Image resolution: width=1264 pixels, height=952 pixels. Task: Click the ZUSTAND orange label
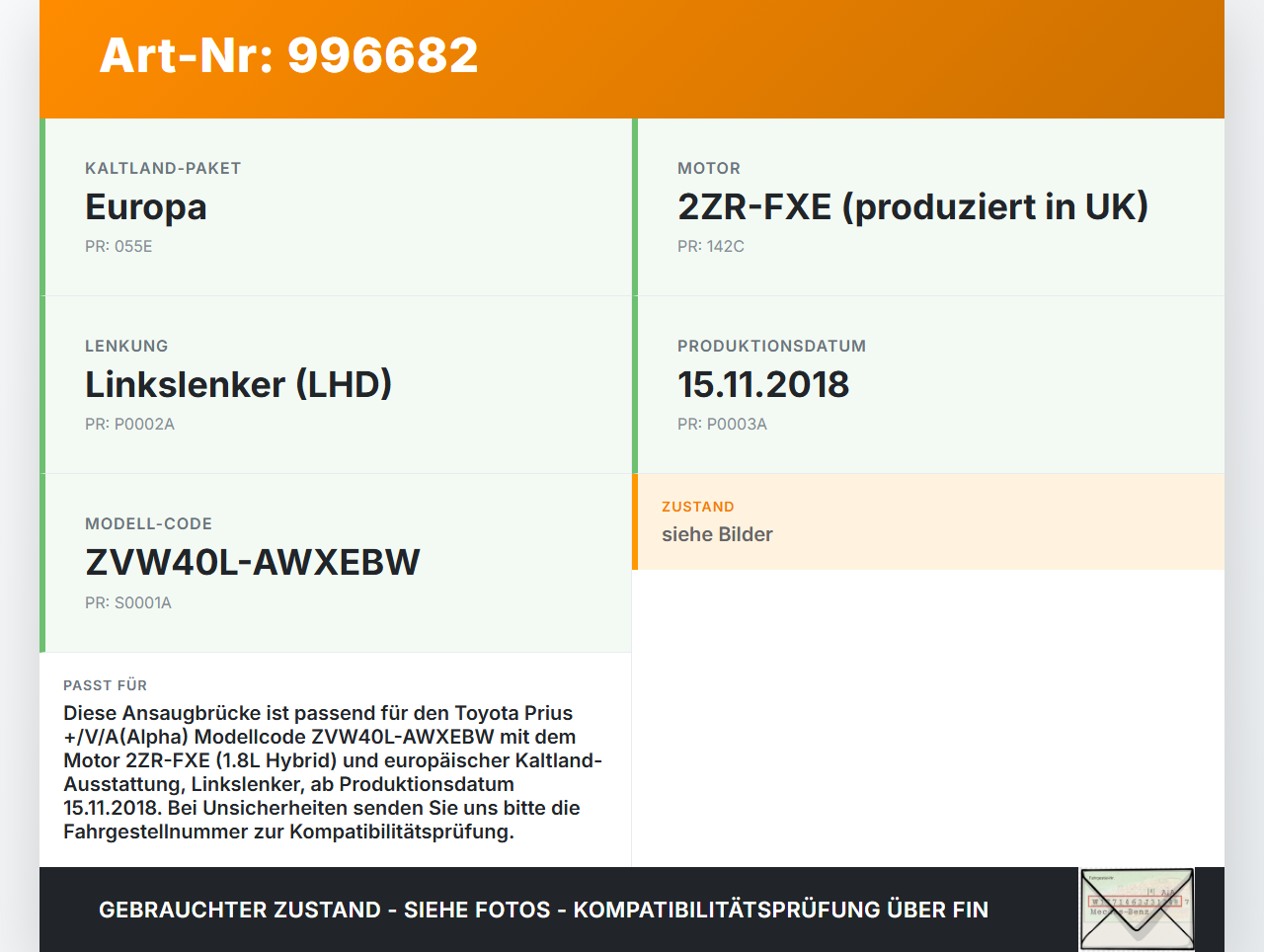click(x=698, y=507)
